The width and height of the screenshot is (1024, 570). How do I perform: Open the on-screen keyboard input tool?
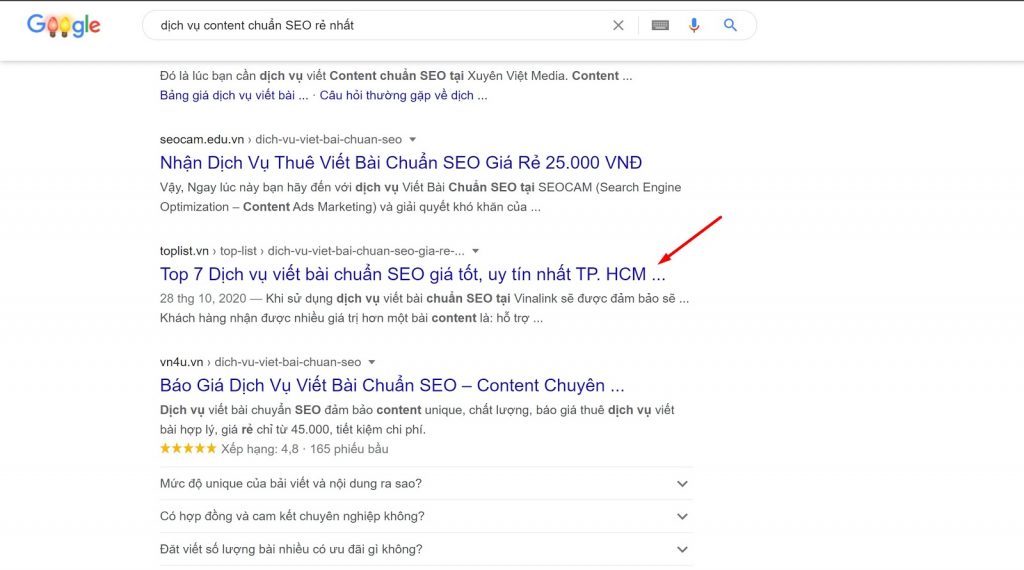point(660,26)
